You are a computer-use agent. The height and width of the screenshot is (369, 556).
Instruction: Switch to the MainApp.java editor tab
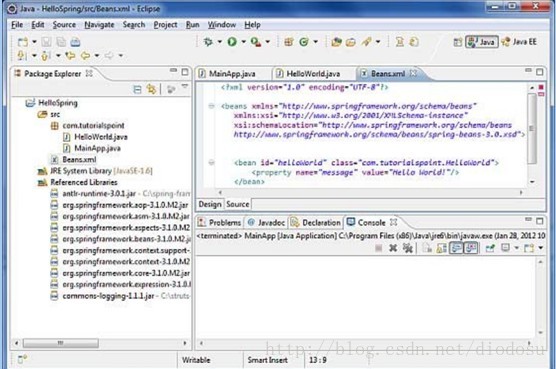[x=232, y=74]
